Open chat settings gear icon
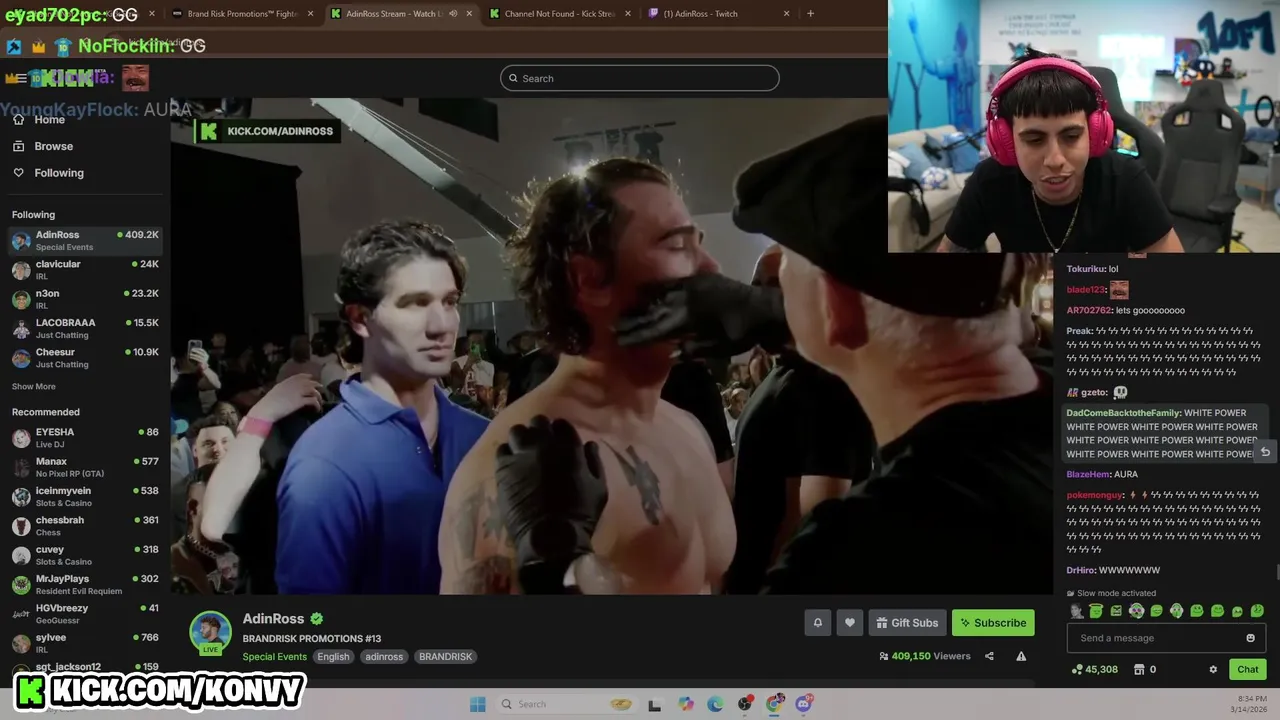 click(1213, 669)
